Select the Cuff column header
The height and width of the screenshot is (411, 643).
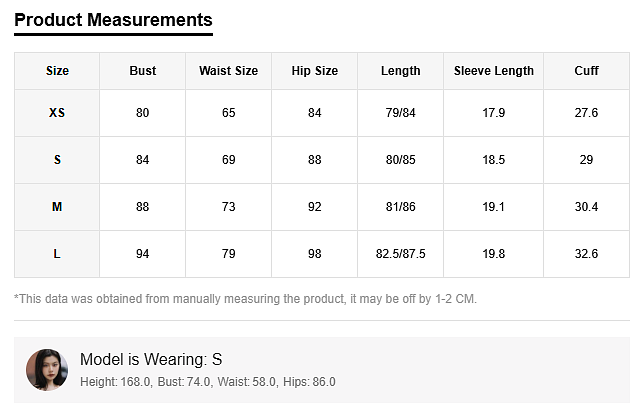[x=586, y=71]
